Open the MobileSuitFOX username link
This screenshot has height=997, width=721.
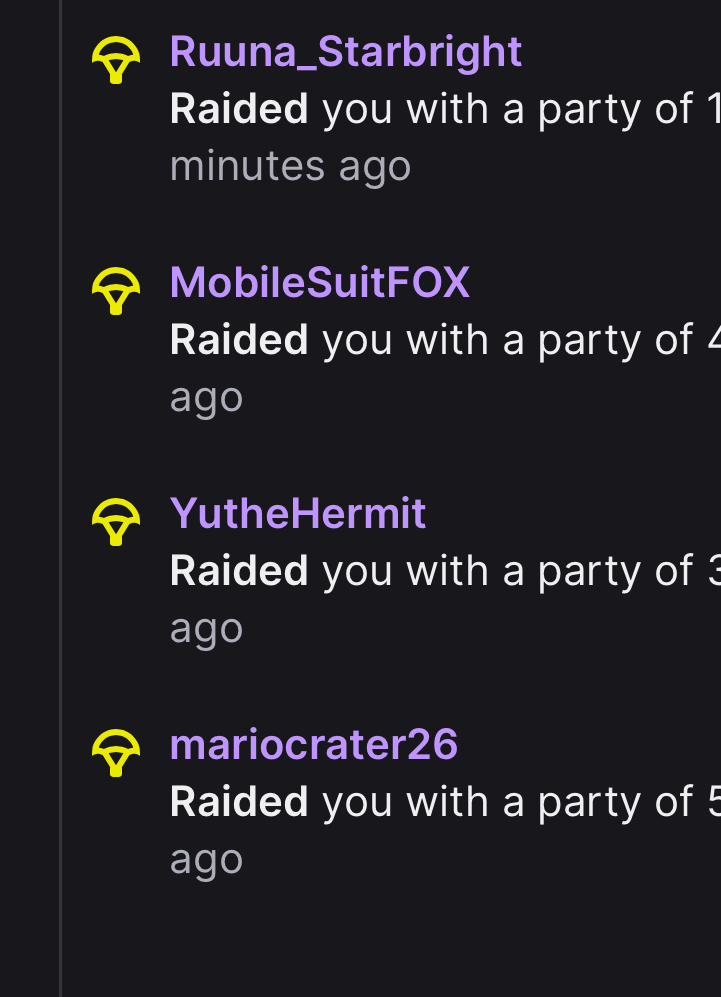point(320,283)
